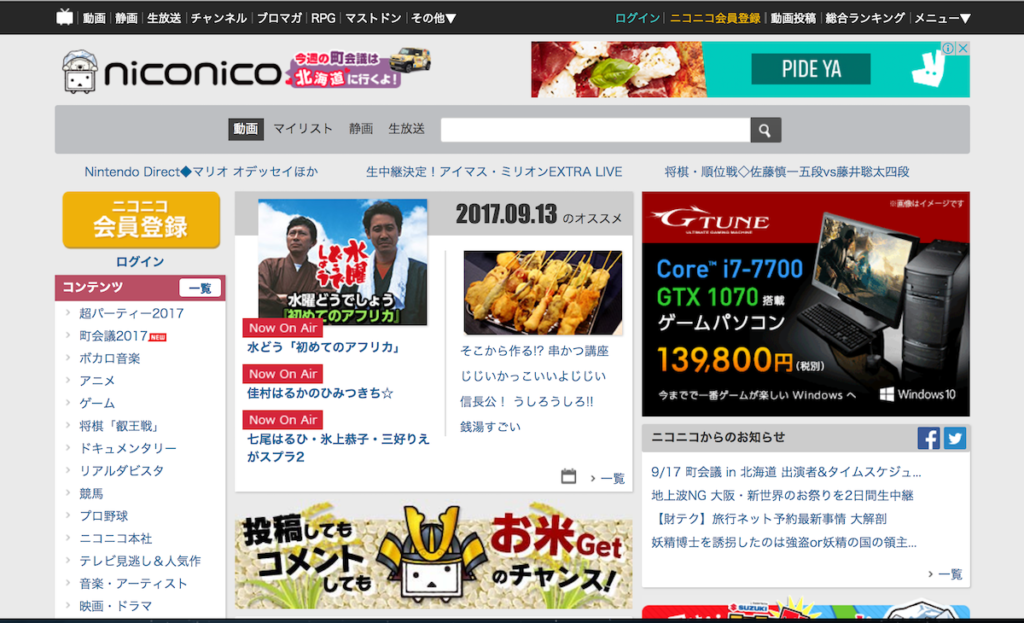Open Nintendo Direct マリオ オデッセイ headline
The width and height of the screenshot is (1024, 623).
[x=201, y=172]
